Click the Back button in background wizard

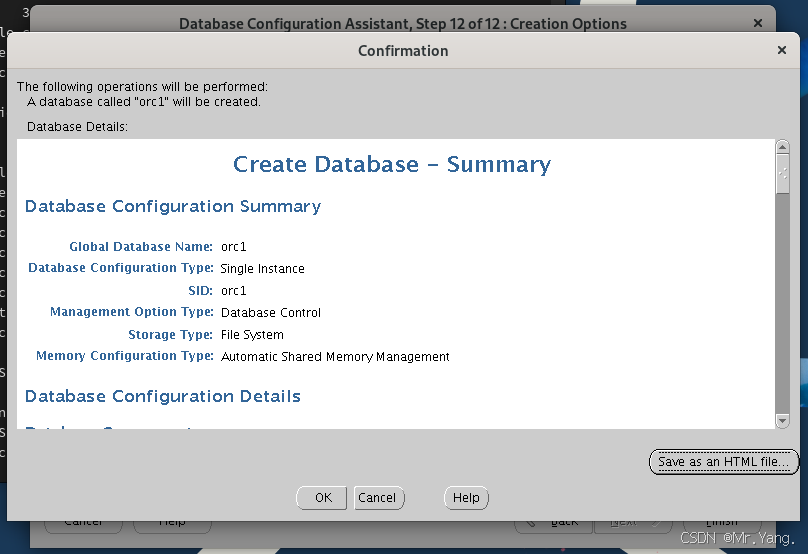pyautogui.click(x=554, y=527)
